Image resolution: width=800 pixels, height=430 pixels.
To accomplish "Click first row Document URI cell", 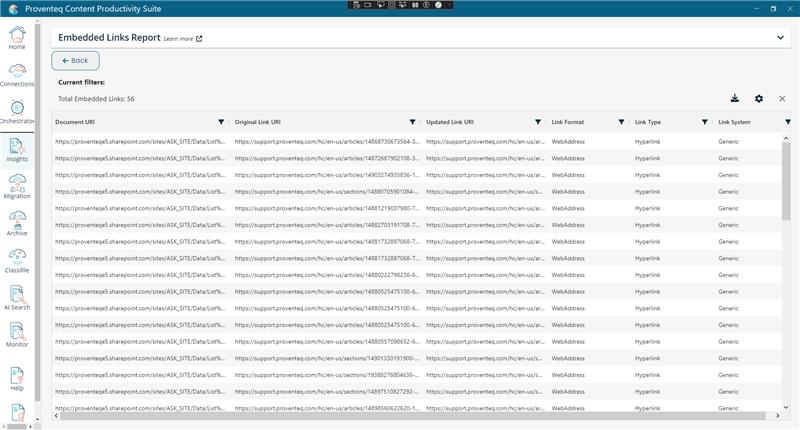I will 140,142.
